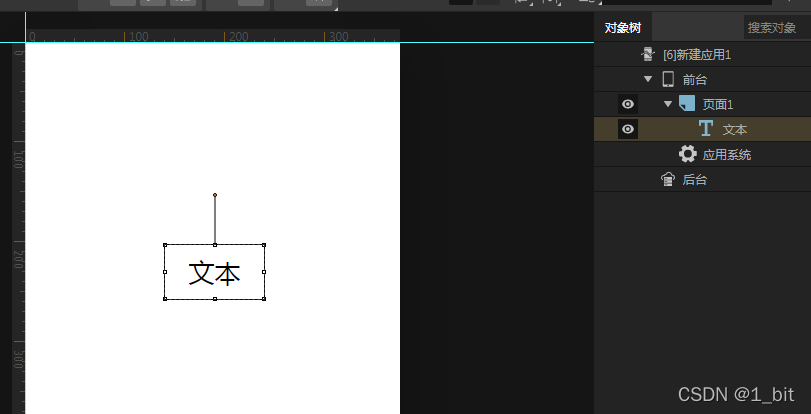
Task: Click bottom-center edge handle of text box
Action: pos(215,299)
